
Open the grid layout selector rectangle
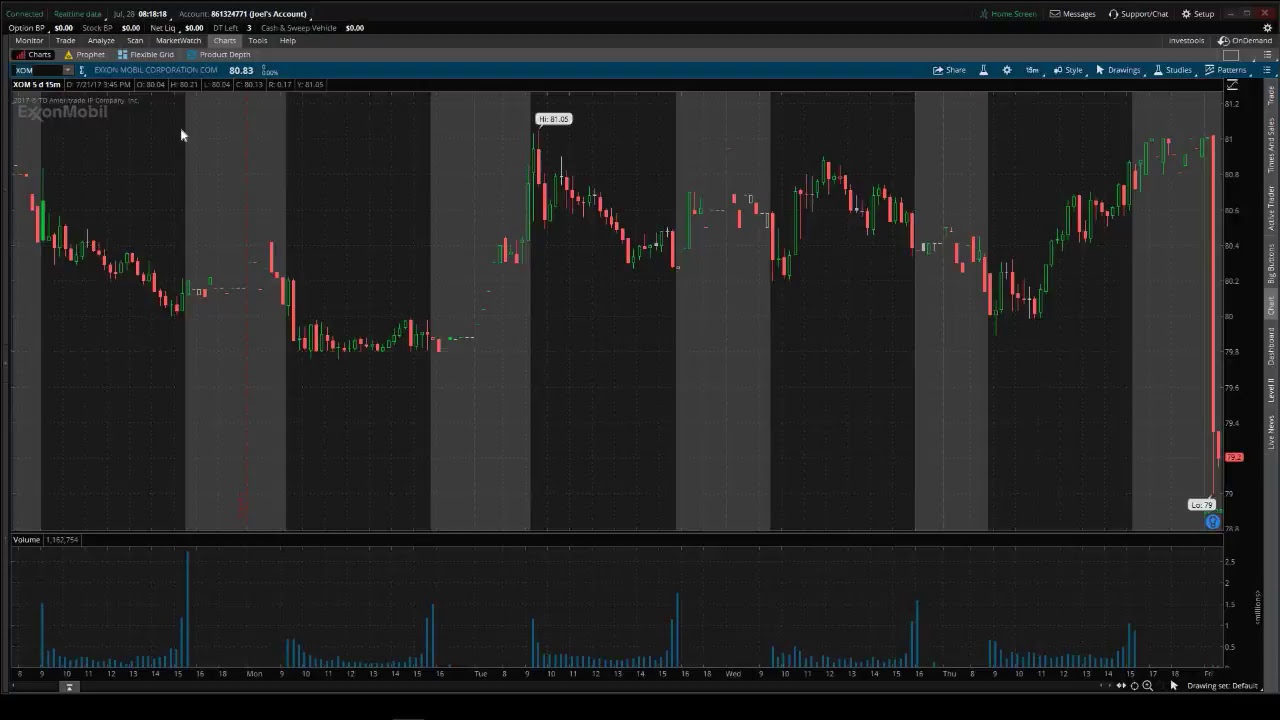click(x=1231, y=55)
